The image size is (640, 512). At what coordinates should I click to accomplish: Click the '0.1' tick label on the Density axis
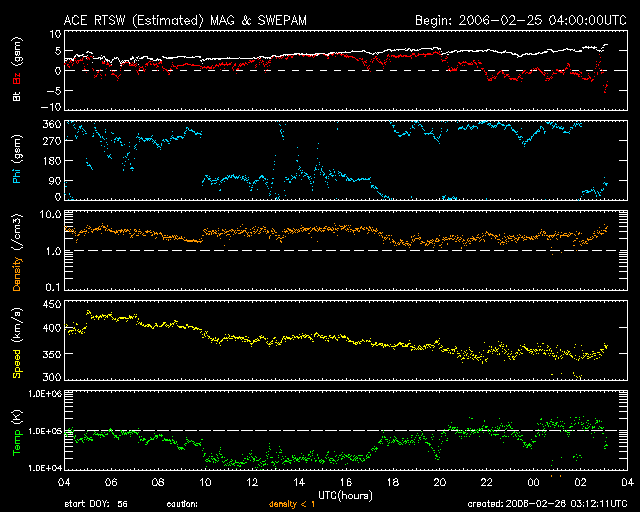(53, 287)
